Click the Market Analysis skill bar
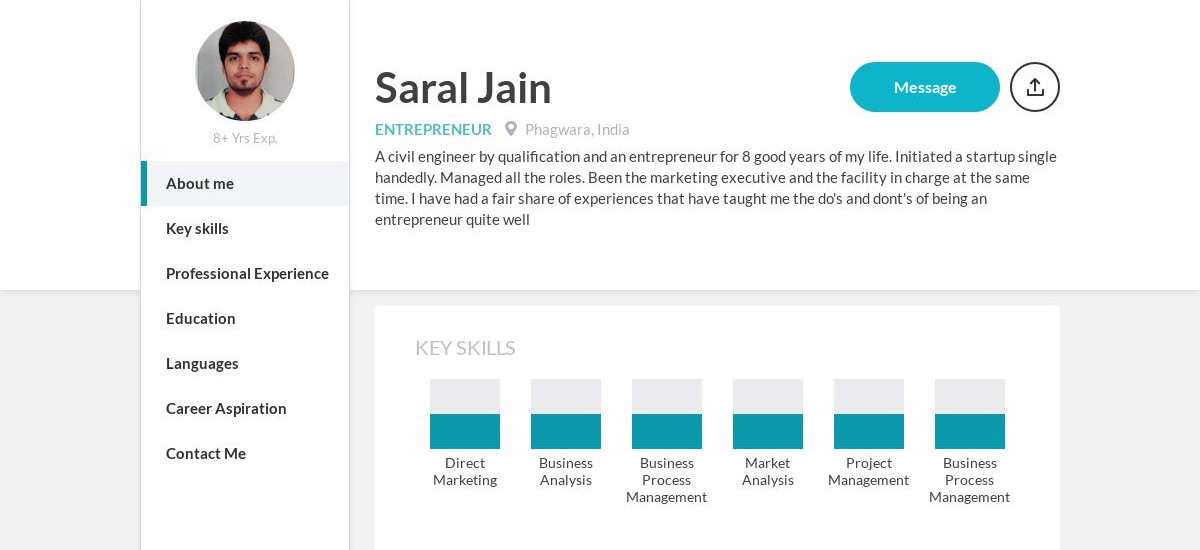 [x=768, y=414]
